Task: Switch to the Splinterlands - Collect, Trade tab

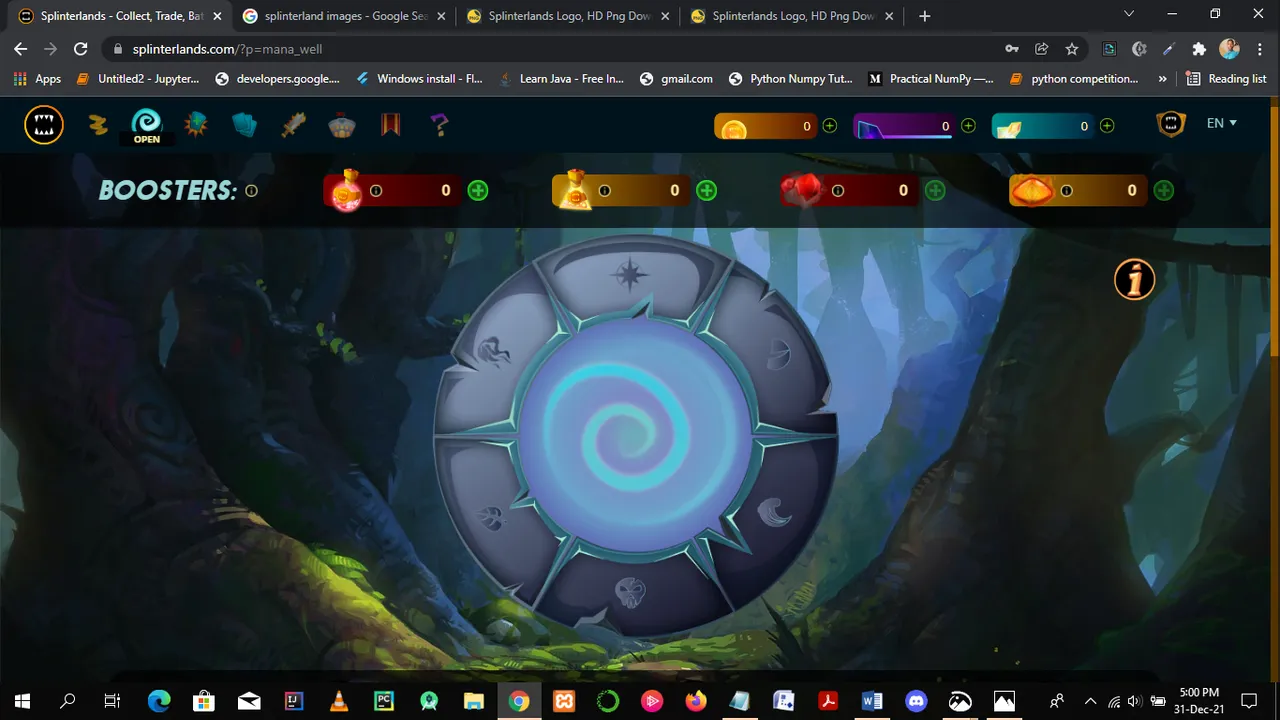Action: pyautogui.click(x=120, y=16)
